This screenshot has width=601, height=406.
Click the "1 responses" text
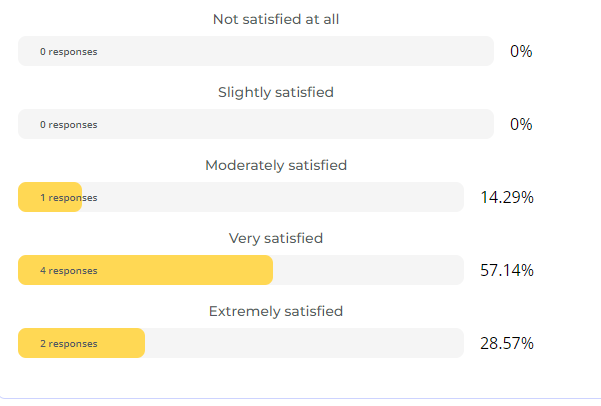[69, 198]
